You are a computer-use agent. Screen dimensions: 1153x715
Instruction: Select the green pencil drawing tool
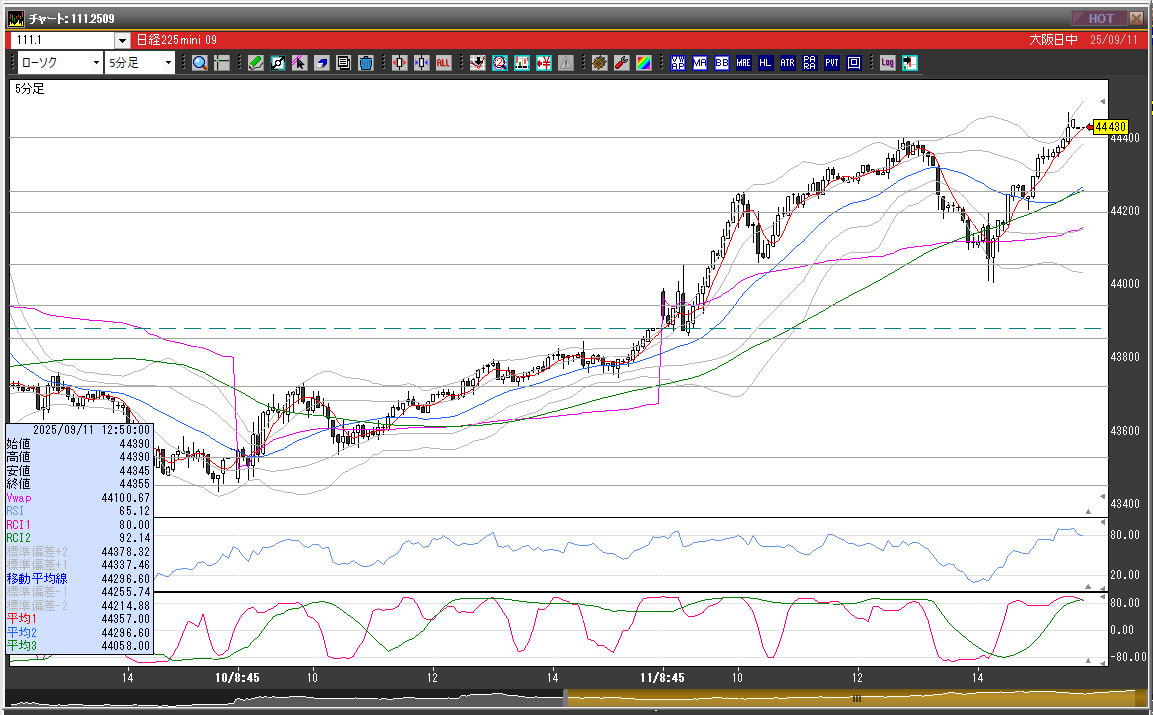pyautogui.click(x=255, y=63)
